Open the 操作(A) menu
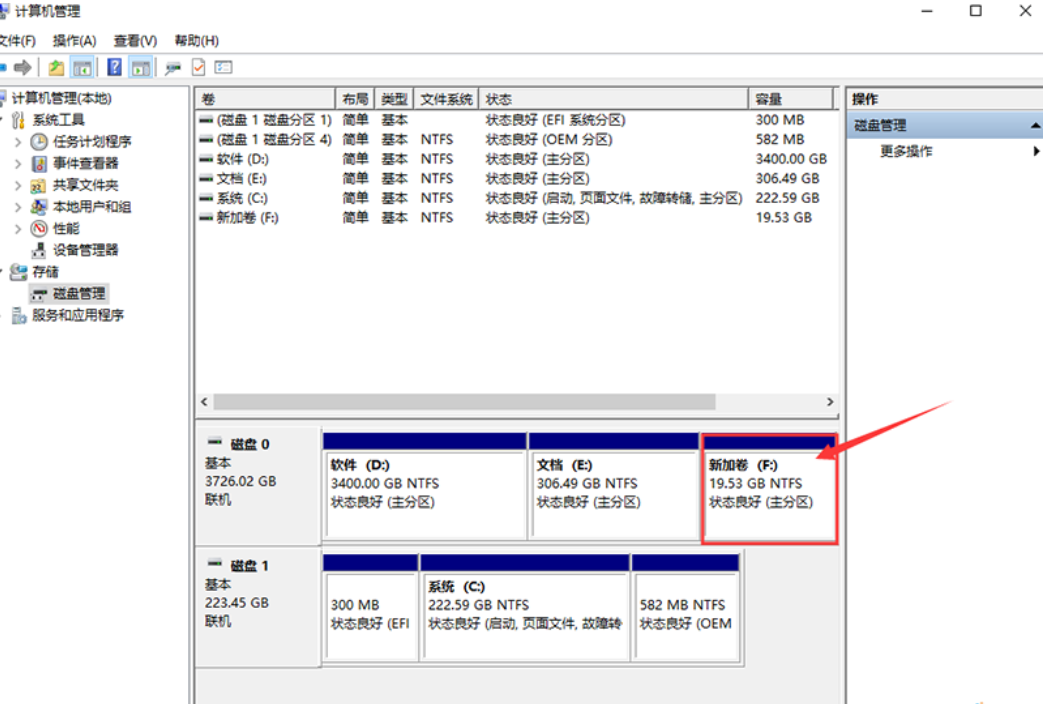 tap(75, 41)
